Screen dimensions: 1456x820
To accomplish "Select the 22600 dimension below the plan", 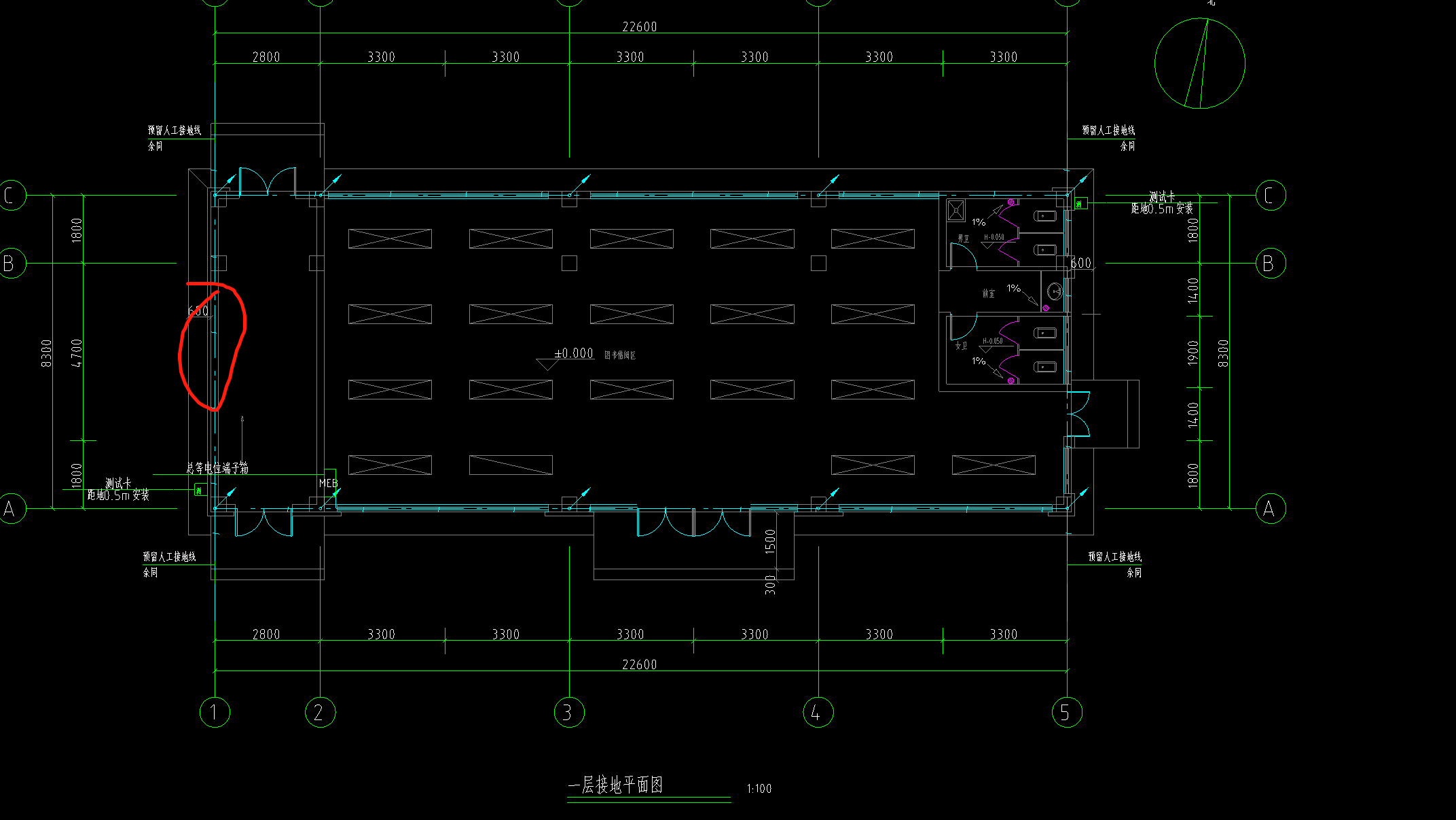I will [639, 664].
